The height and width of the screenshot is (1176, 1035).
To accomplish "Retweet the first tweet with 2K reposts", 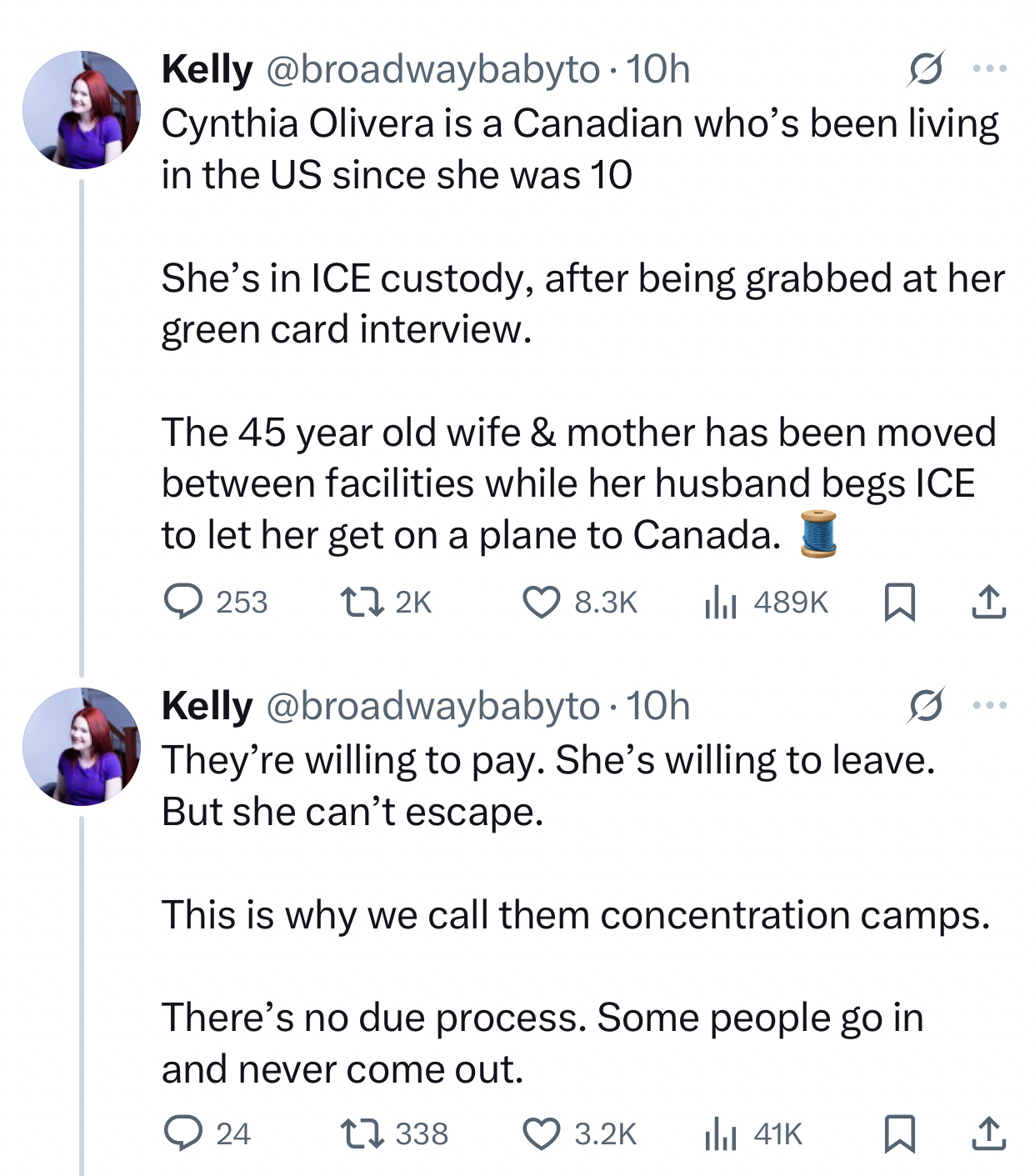I will click(x=362, y=602).
